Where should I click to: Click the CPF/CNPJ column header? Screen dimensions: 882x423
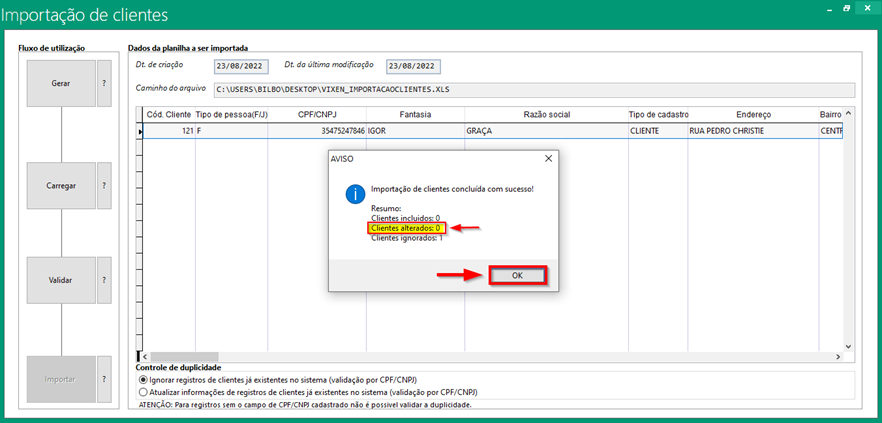(x=316, y=115)
